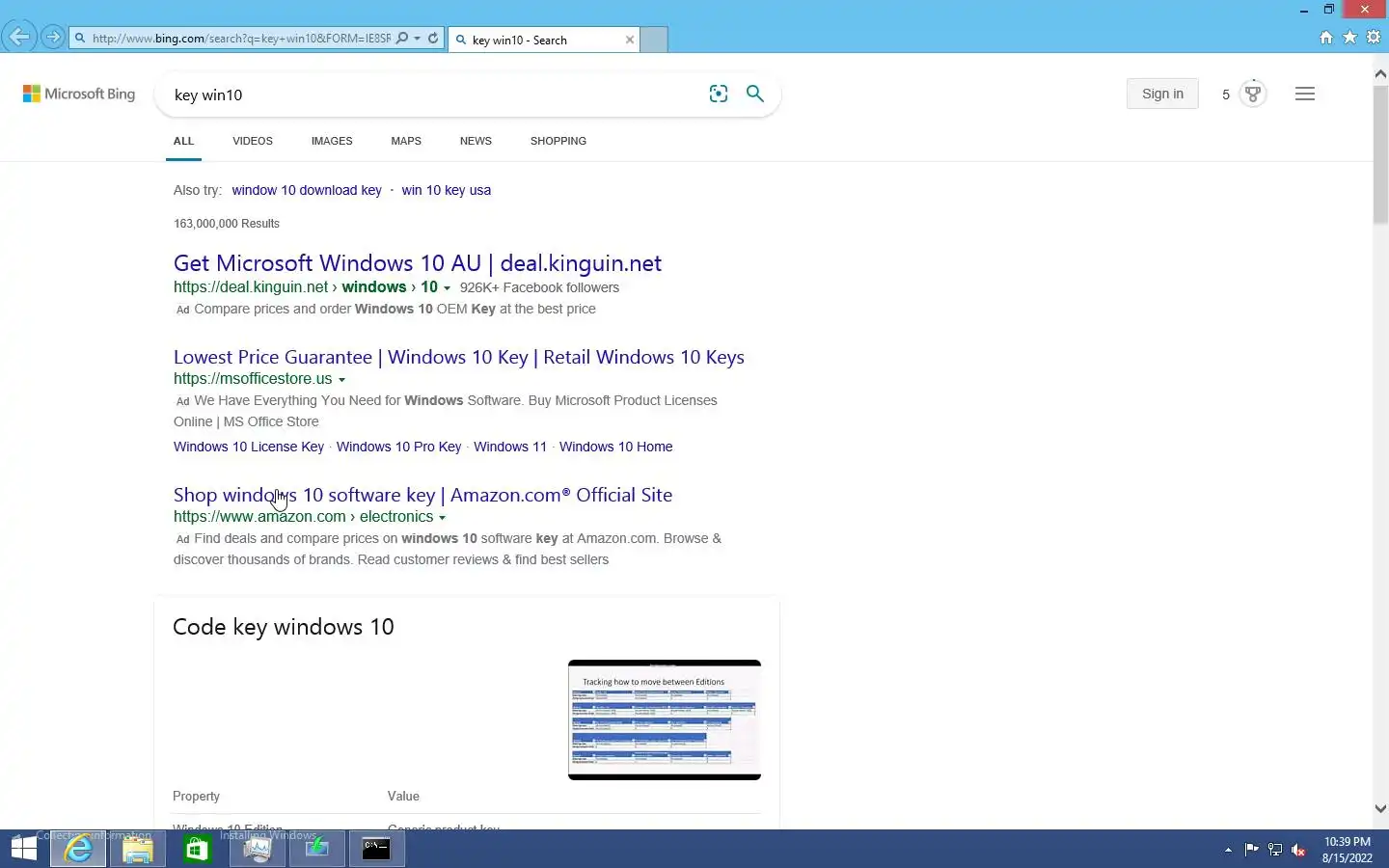Open the Installing Windows taskbar item
Viewport: 1389px width, 868px height.
point(257,849)
